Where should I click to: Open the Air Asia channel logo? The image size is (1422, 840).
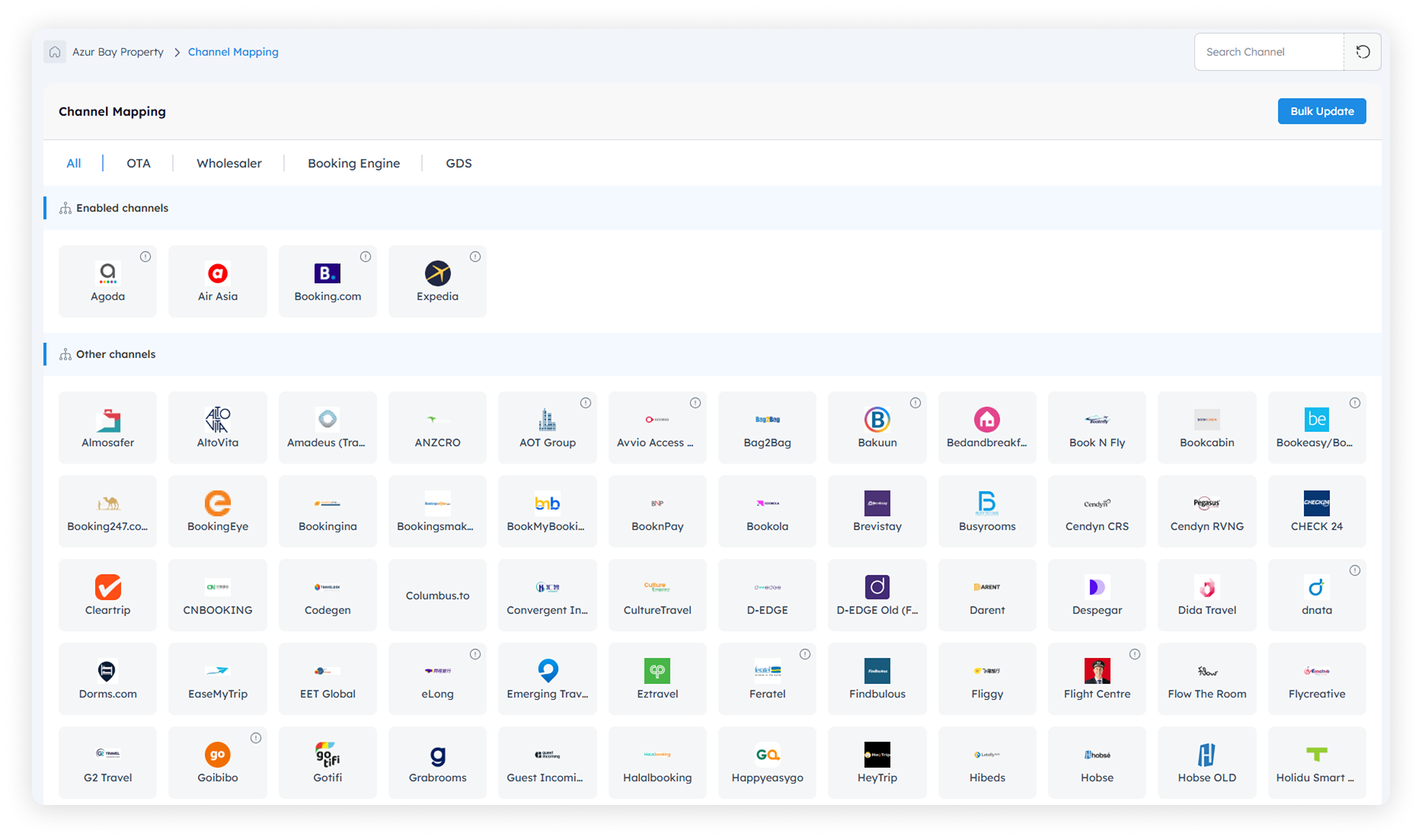(218, 273)
